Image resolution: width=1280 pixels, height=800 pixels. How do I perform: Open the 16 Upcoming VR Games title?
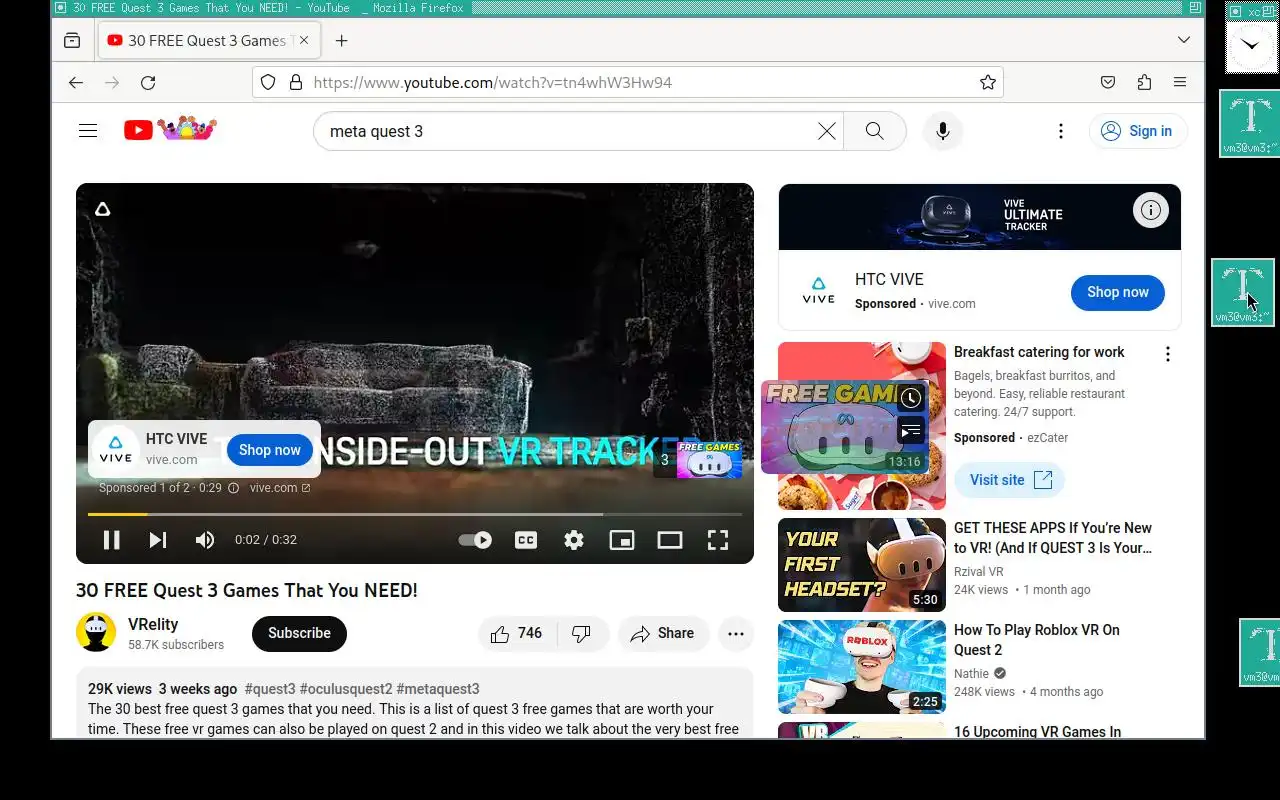tap(1037, 731)
